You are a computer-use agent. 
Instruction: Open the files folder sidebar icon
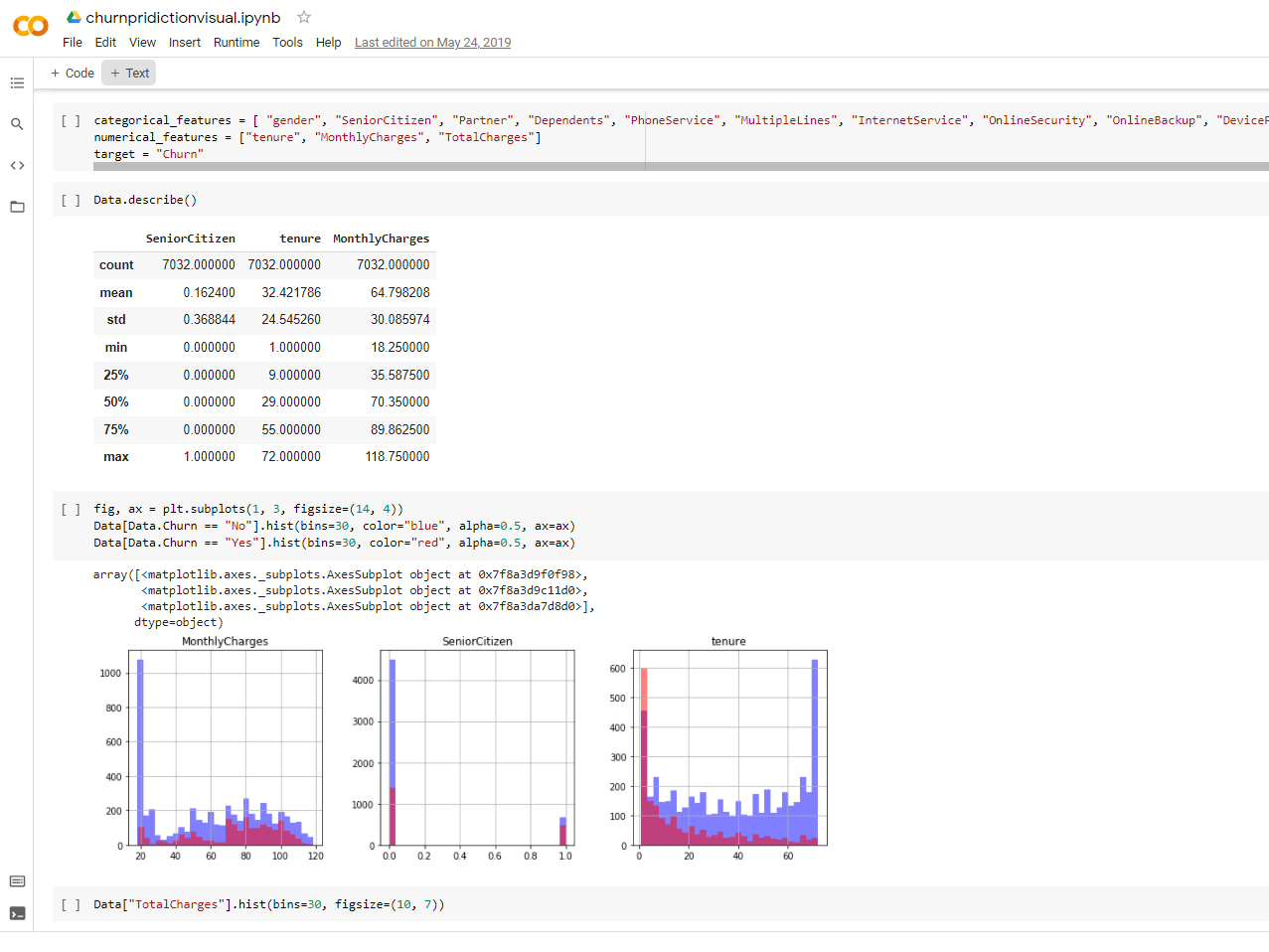[17, 207]
